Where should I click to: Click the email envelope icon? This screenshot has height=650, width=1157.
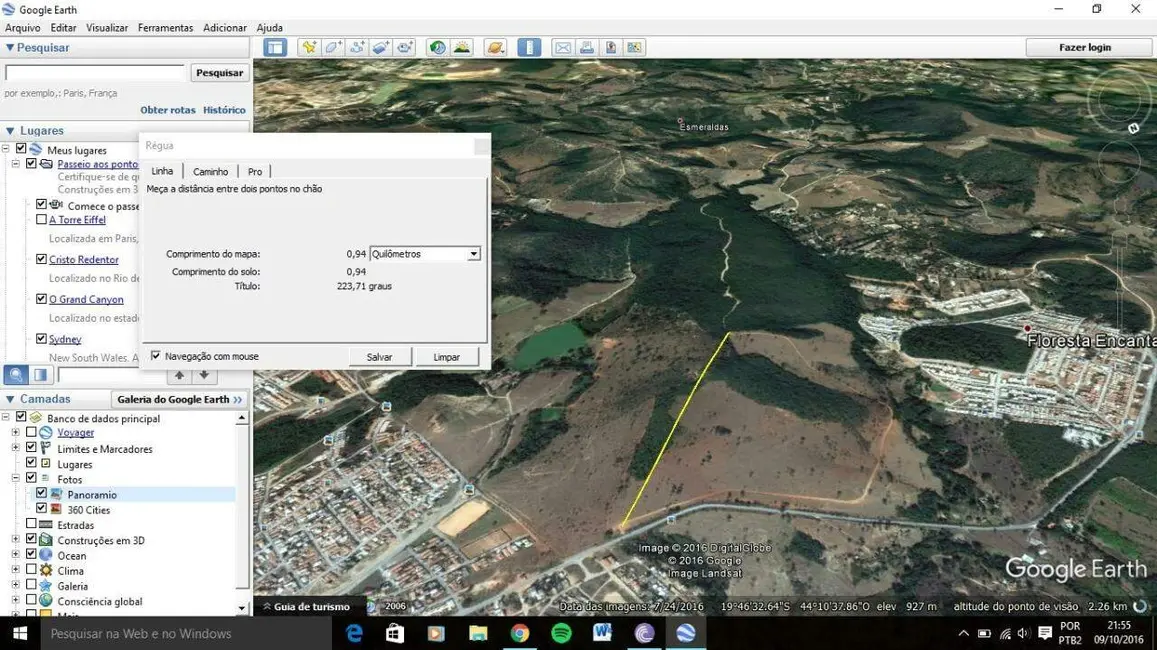click(563, 47)
